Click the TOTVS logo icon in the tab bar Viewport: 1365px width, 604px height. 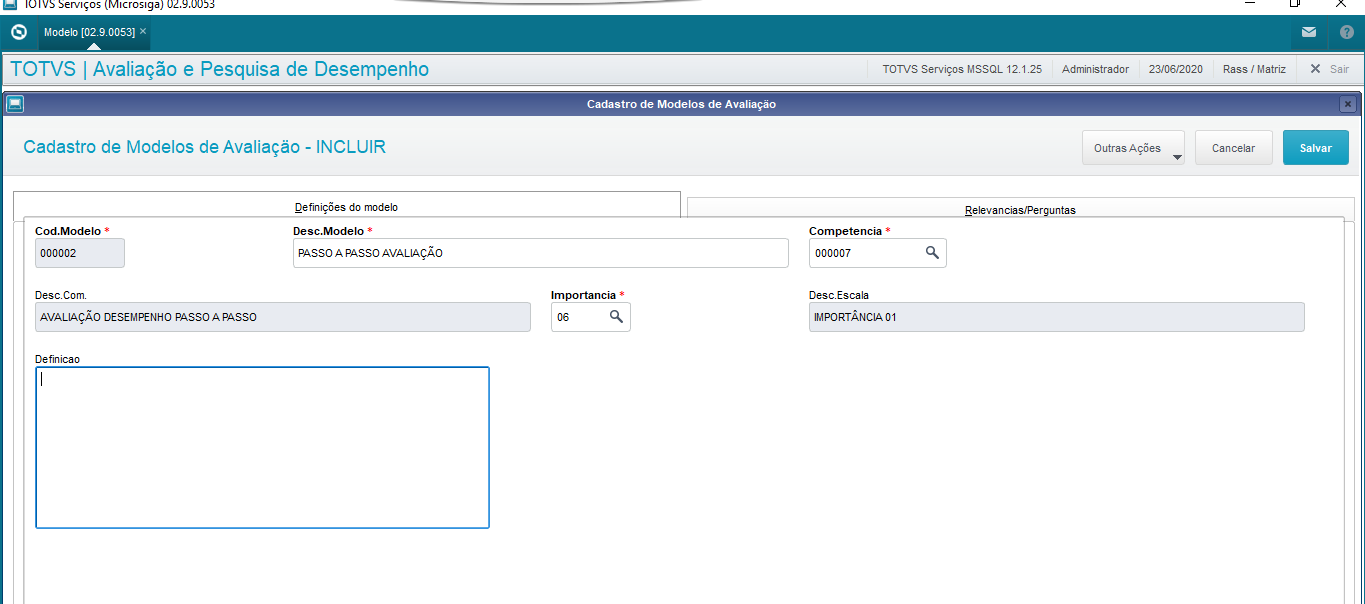click(18, 32)
